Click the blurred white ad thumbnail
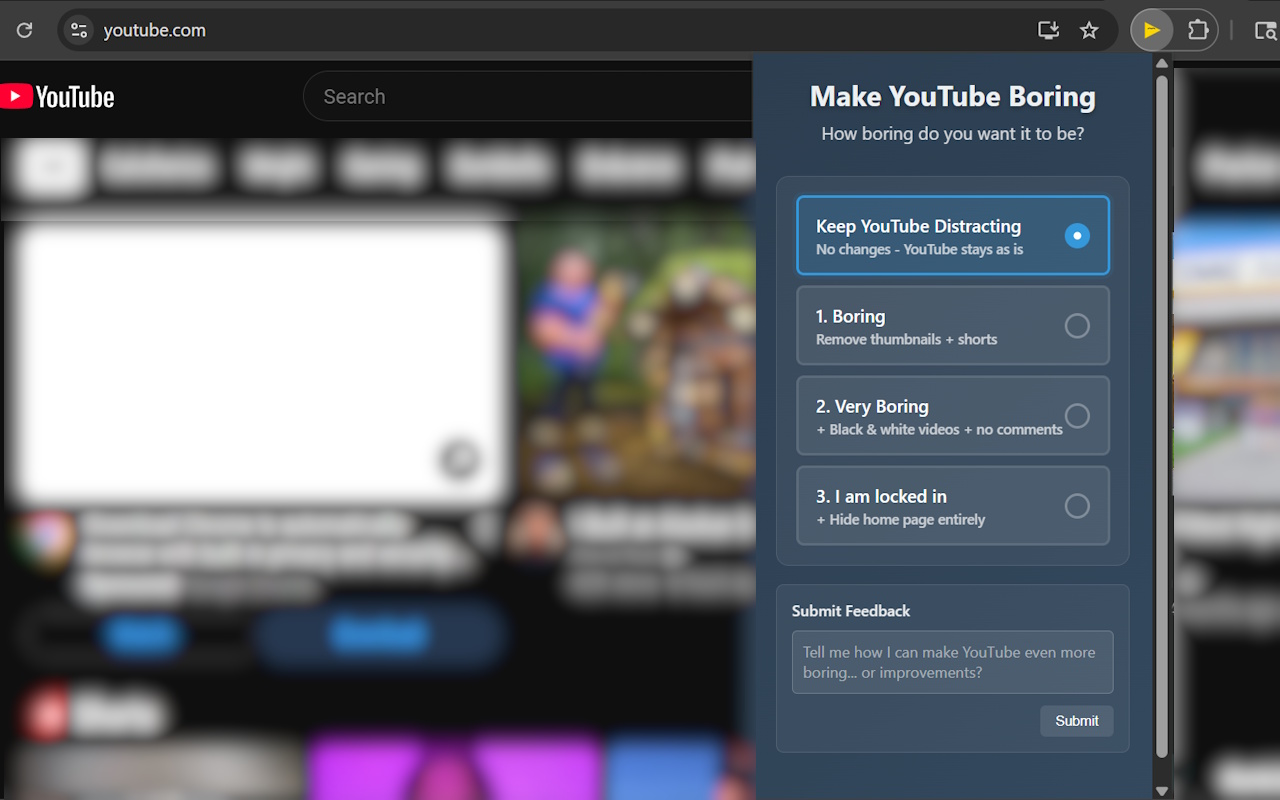This screenshot has width=1280, height=800. [260, 362]
